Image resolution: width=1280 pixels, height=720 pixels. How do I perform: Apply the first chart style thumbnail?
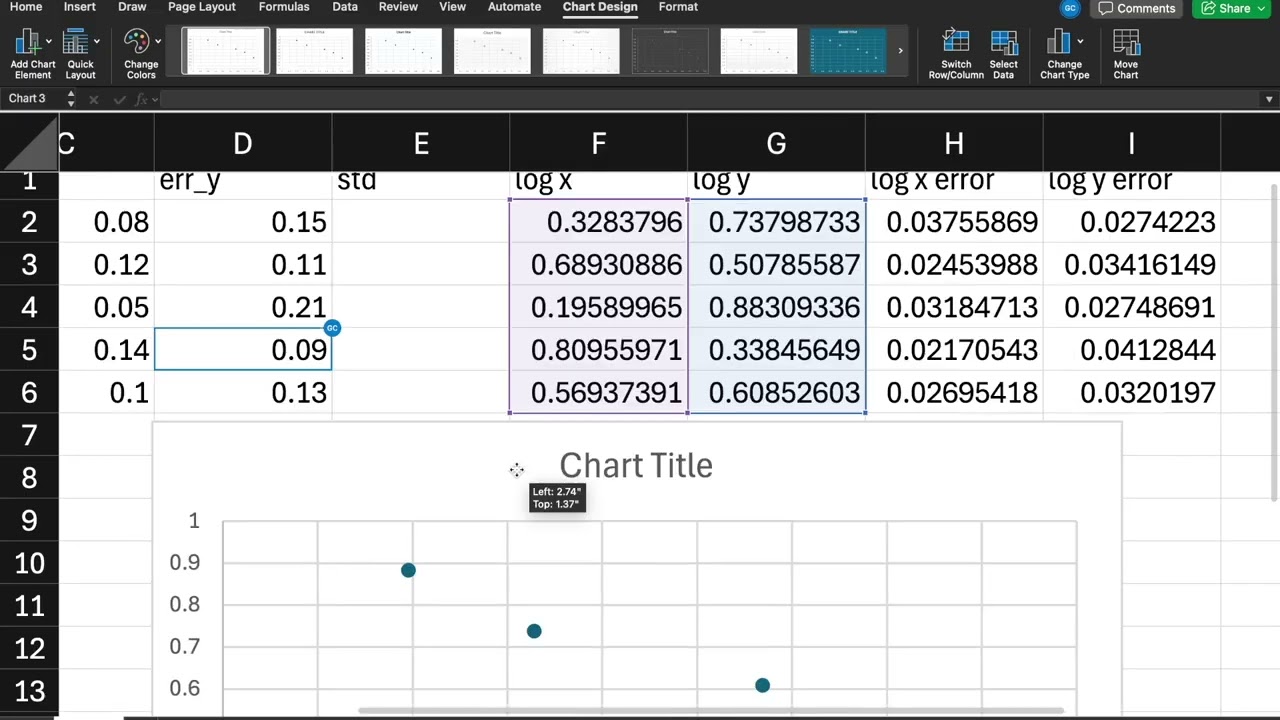pos(225,51)
